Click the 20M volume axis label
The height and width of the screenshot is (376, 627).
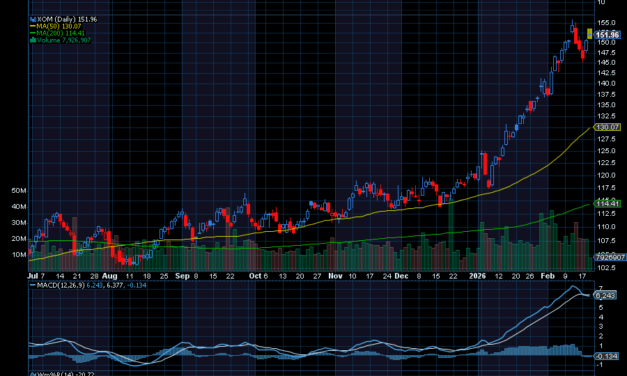click(x=19, y=239)
